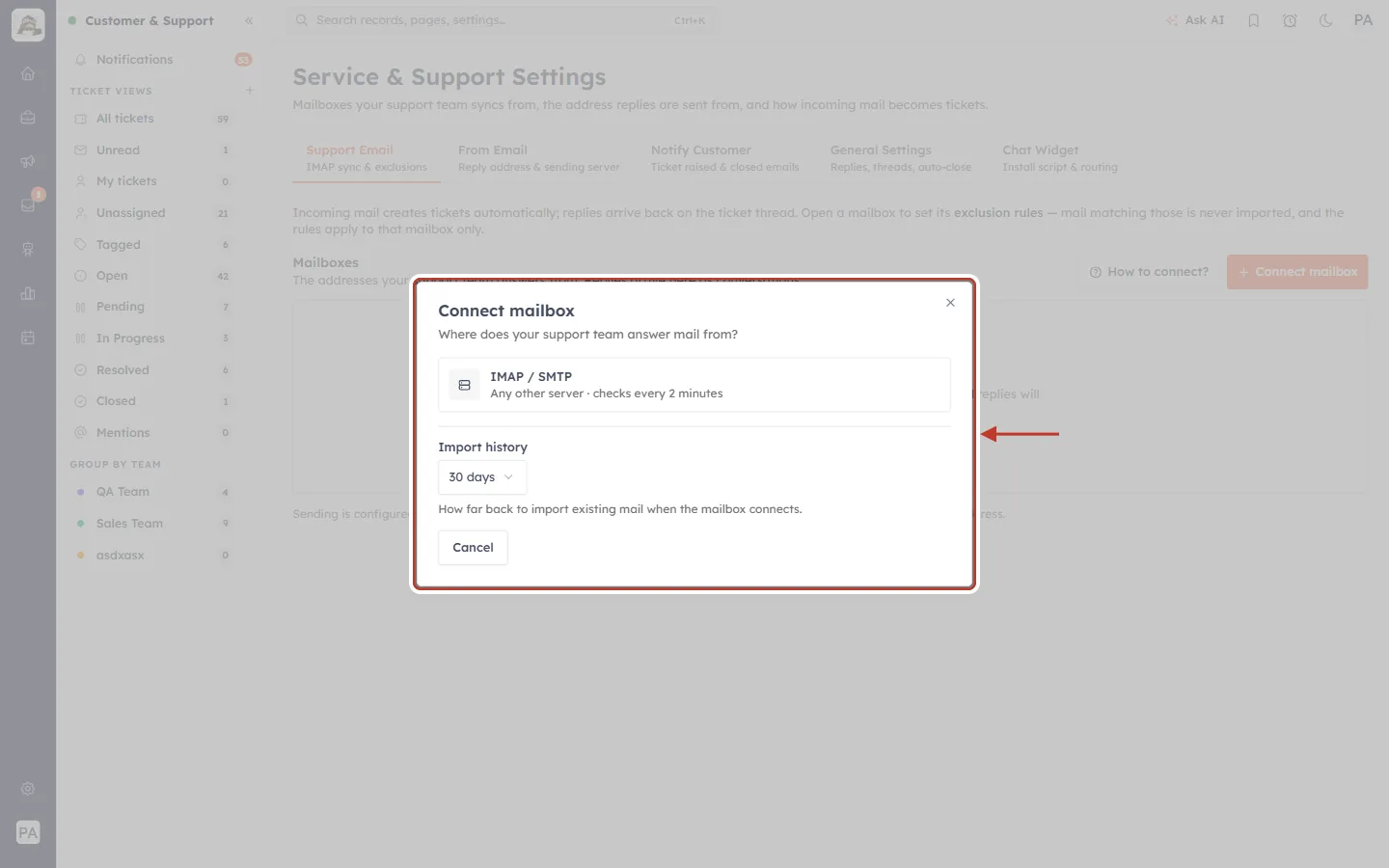Filter by Pending tickets

tap(152, 307)
